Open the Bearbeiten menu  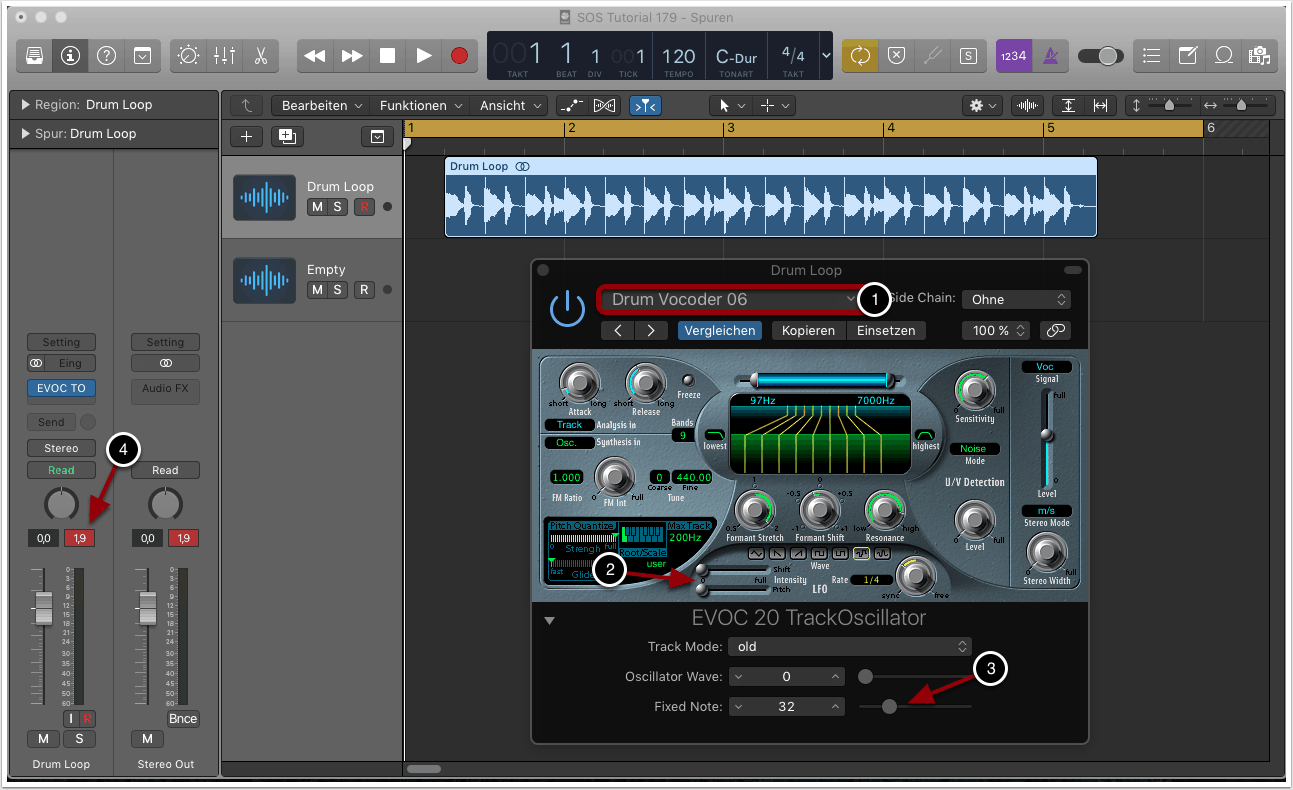322,105
